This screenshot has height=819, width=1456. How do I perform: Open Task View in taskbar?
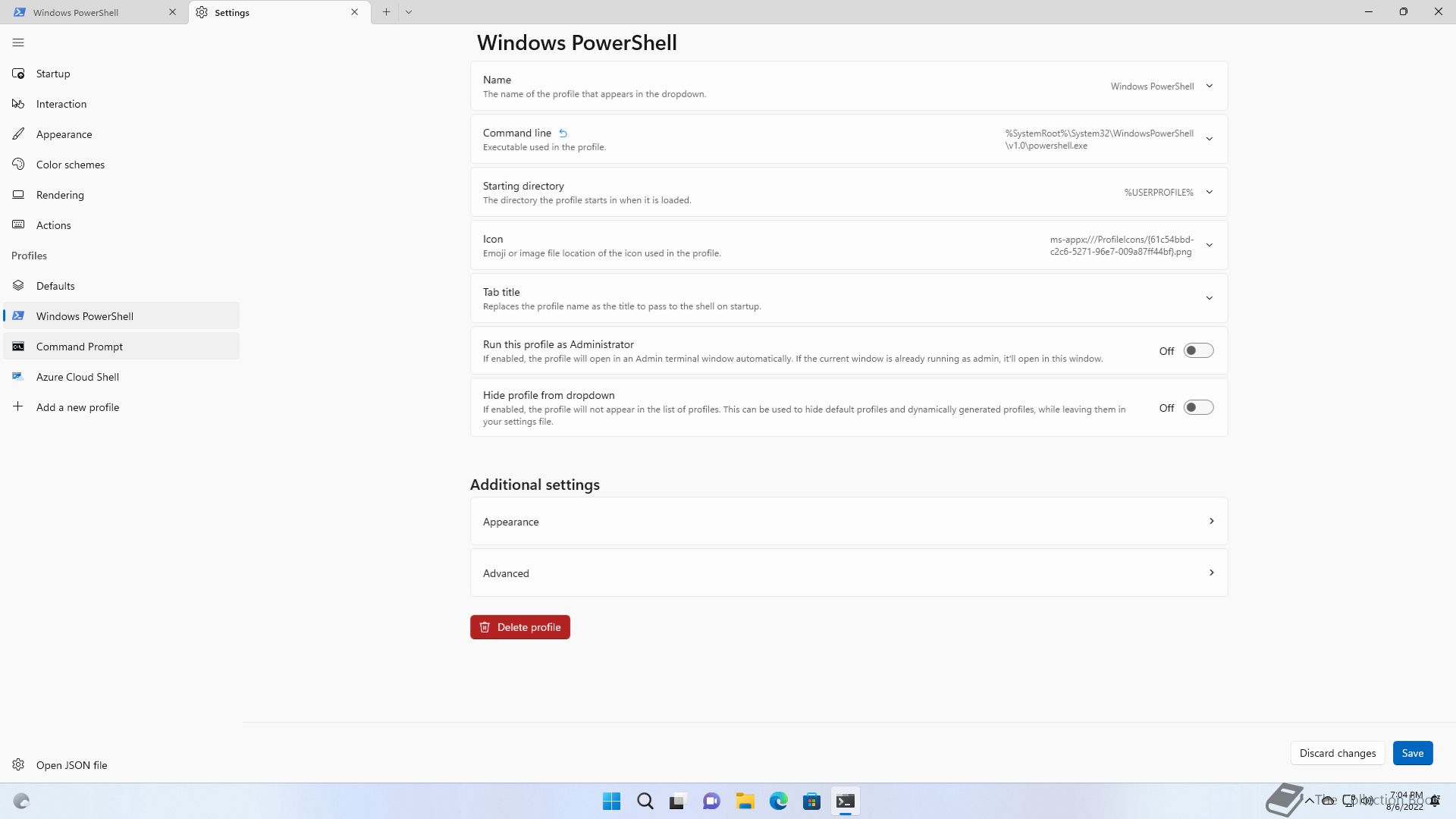tap(678, 801)
